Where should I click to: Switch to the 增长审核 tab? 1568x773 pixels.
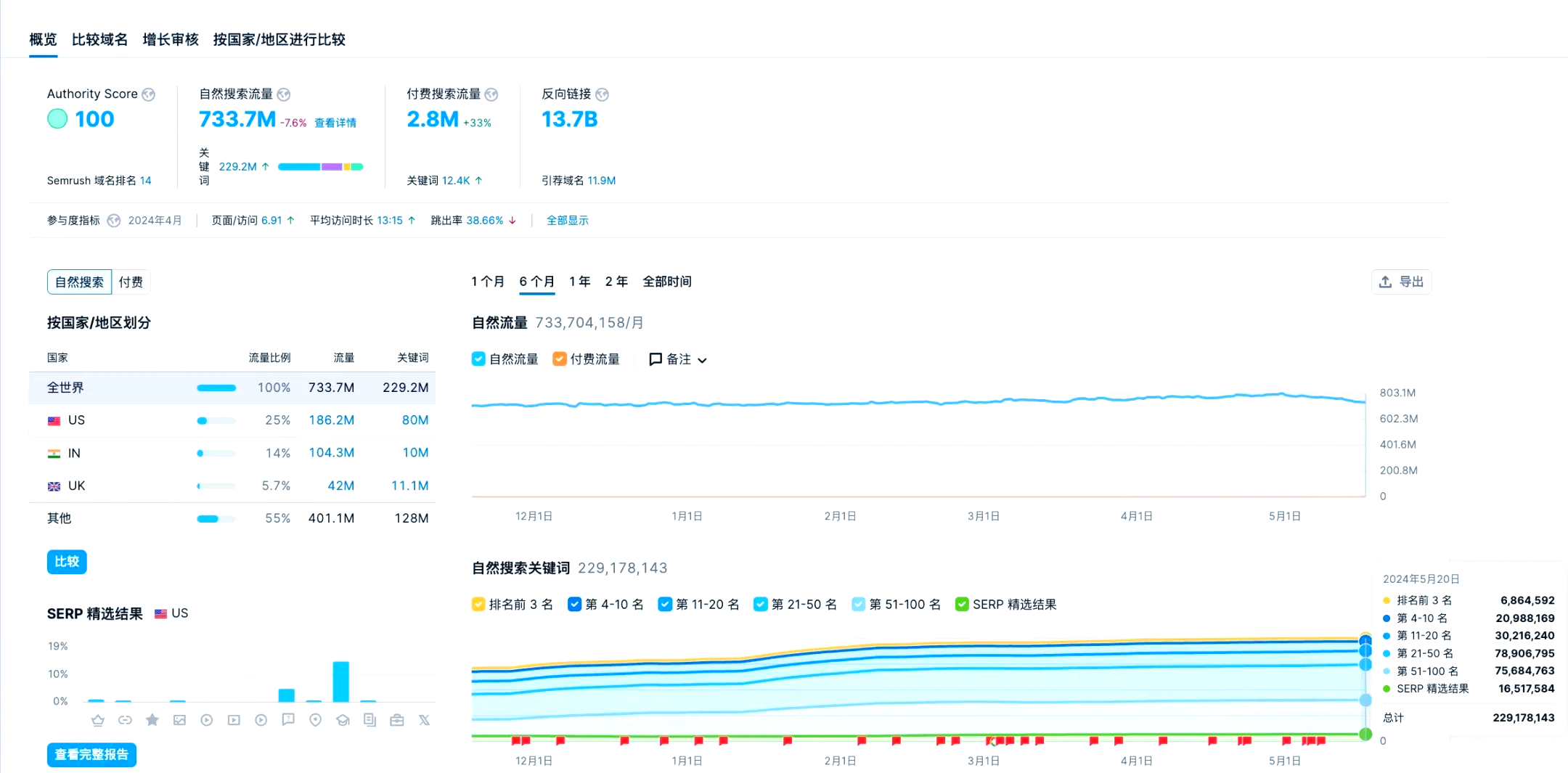(x=171, y=40)
